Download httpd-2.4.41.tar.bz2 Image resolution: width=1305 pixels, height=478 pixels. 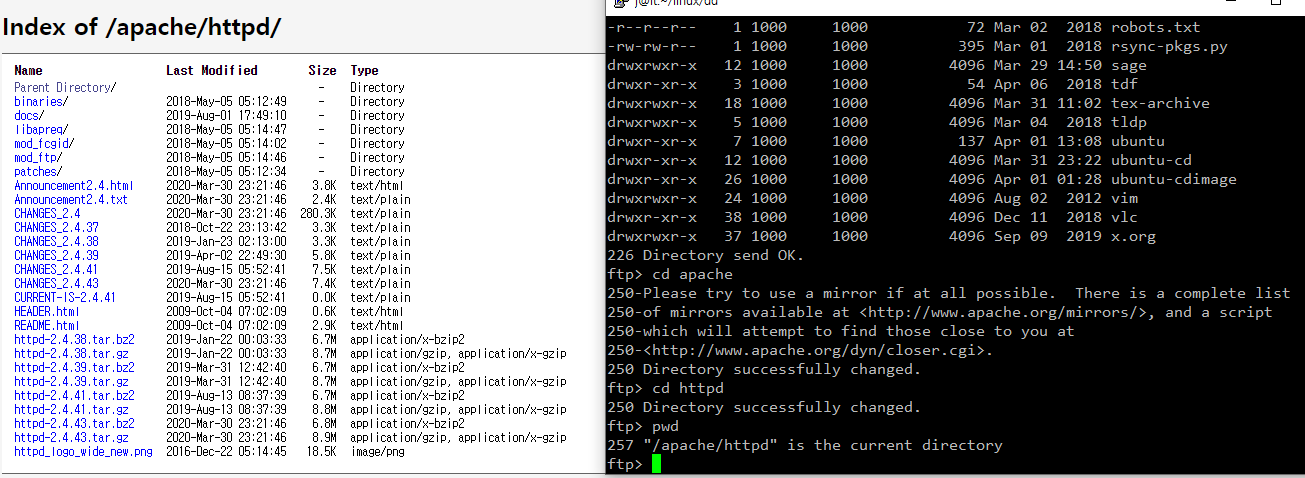74,395
